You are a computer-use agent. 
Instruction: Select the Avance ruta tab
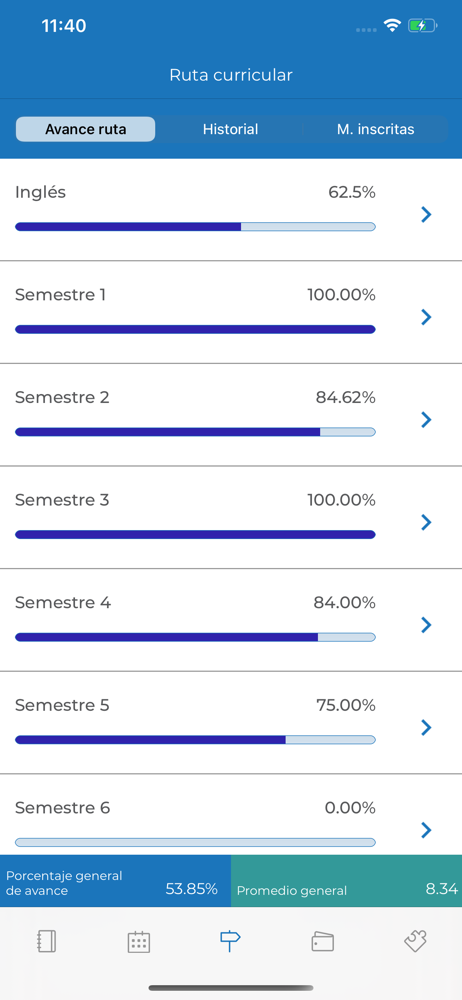pos(86,129)
